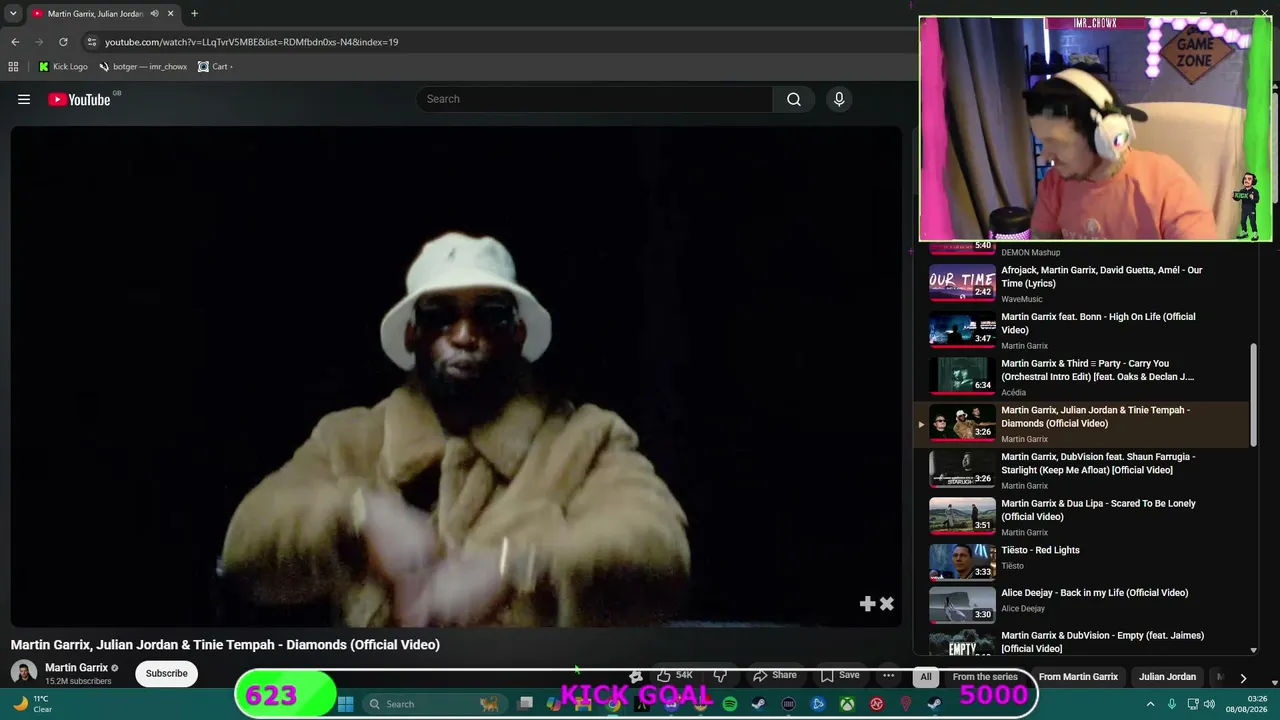Image resolution: width=1280 pixels, height=720 pixels.
Task: Select the From Martin Garrix chip
Action: 1078,677
